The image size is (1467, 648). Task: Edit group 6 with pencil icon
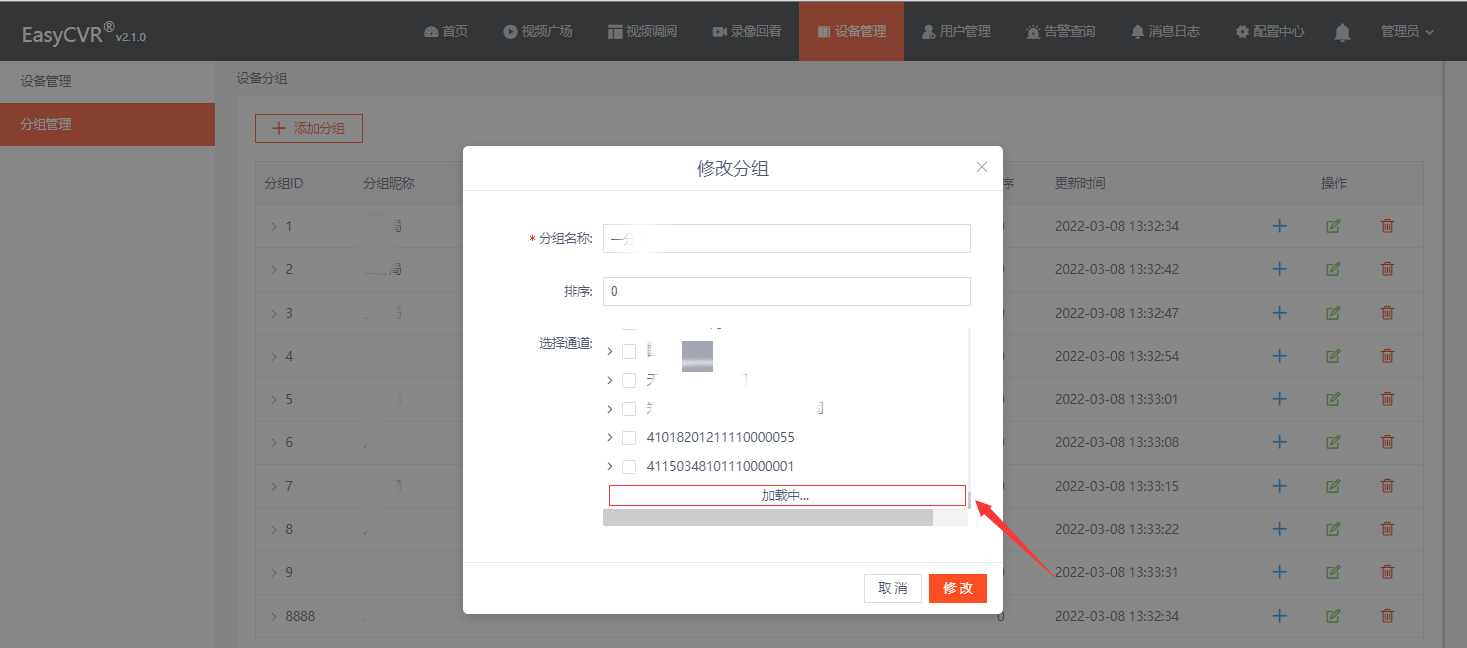point(1333,442)
